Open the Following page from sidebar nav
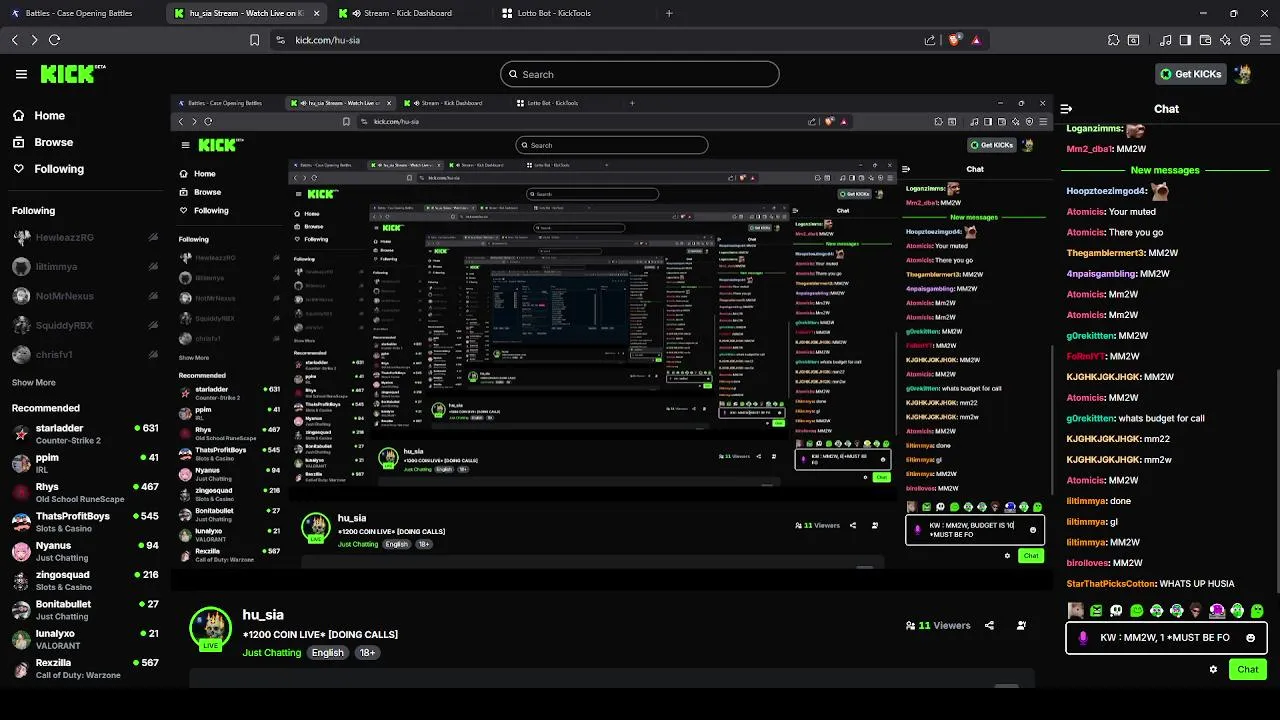 click(x=48, y=169)
